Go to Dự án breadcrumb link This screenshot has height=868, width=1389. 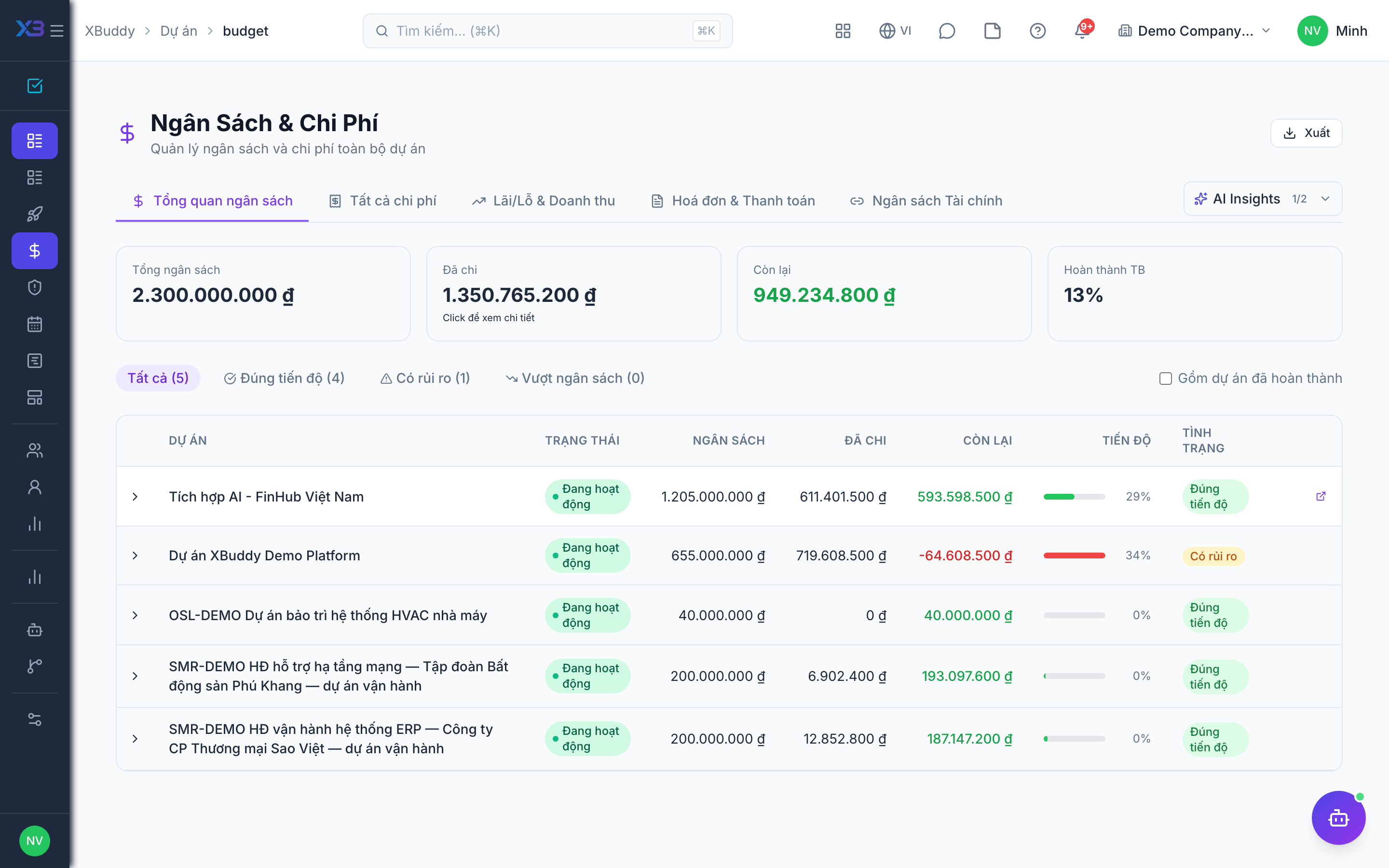tap(178, 30)
